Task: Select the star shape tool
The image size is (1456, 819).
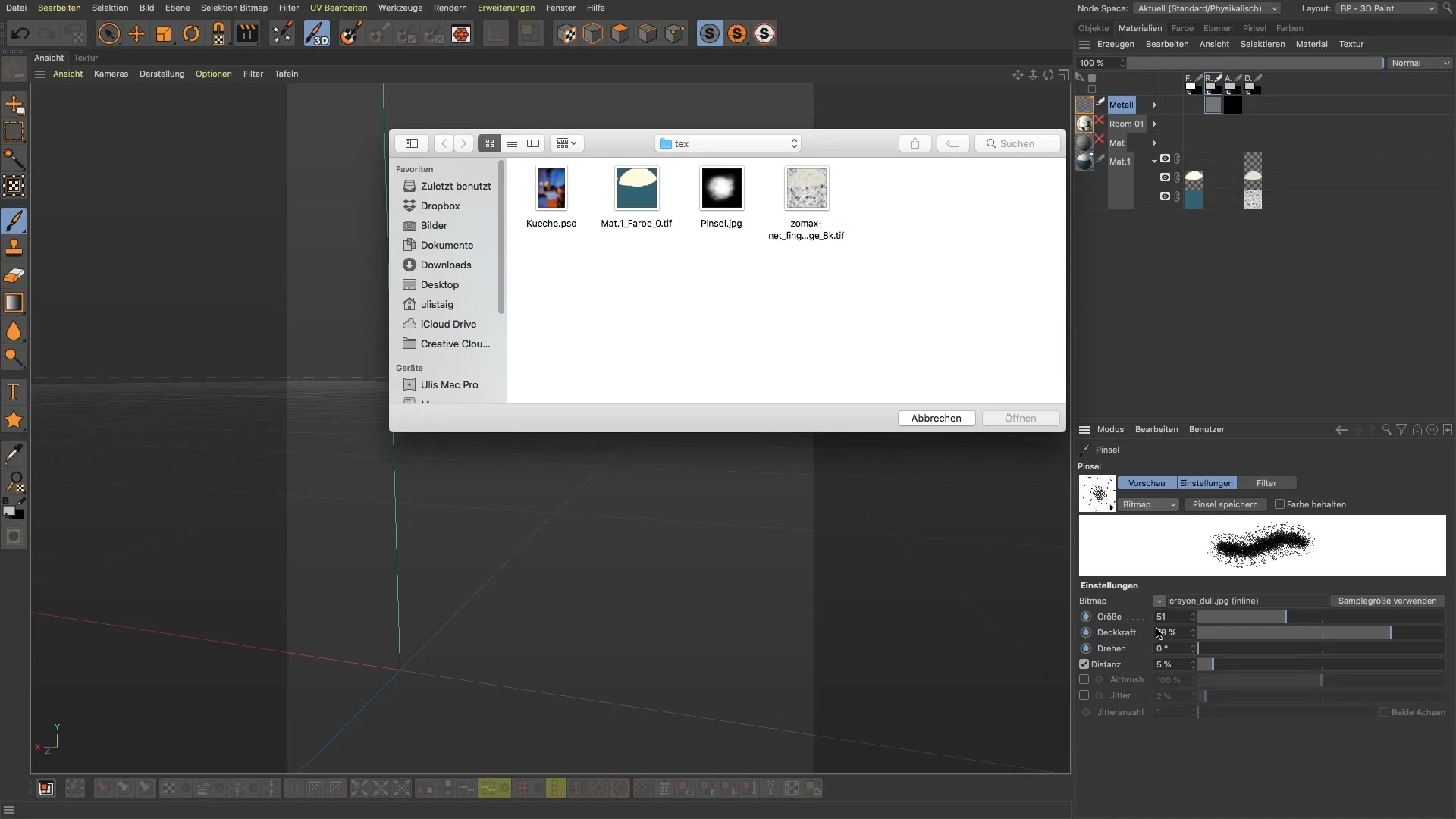Action: [x=14, y=420]
